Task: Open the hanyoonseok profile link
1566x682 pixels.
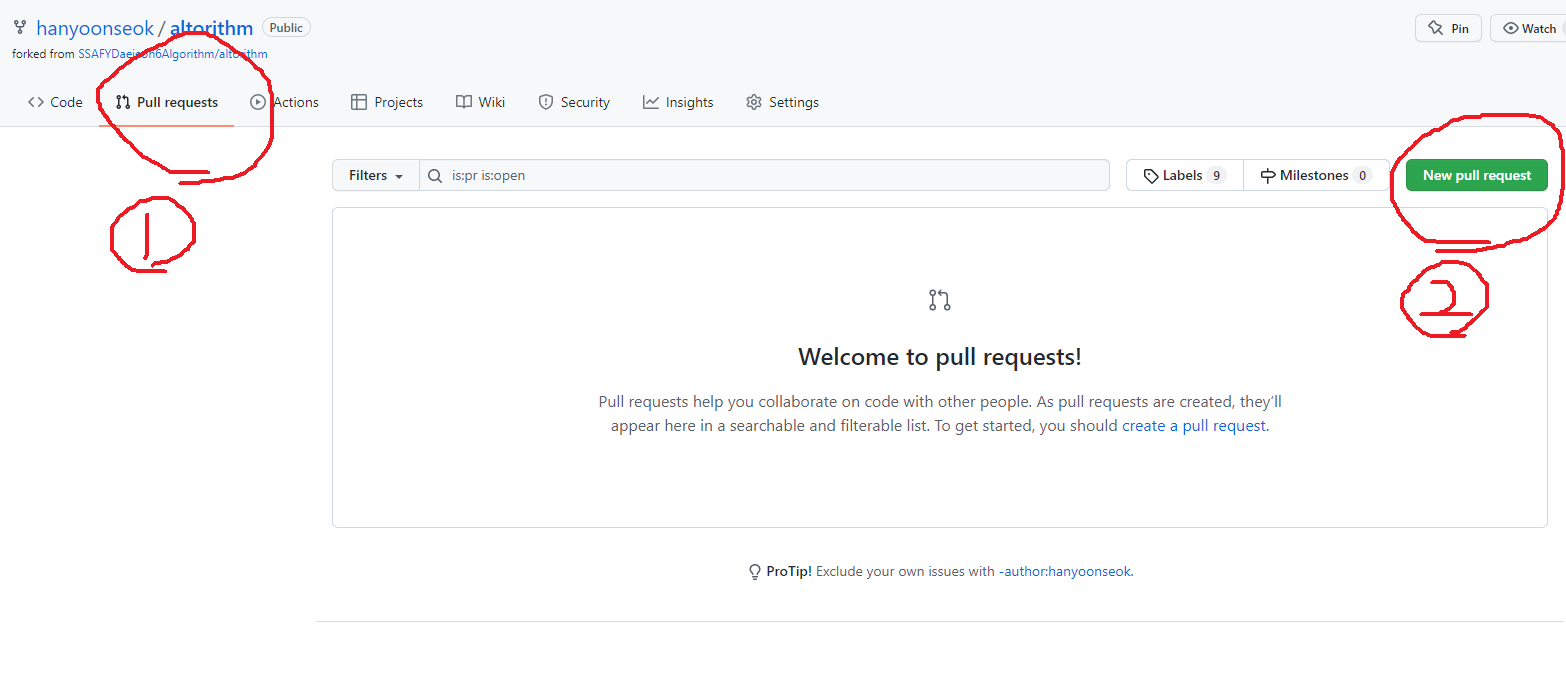Action: (95, 28)
